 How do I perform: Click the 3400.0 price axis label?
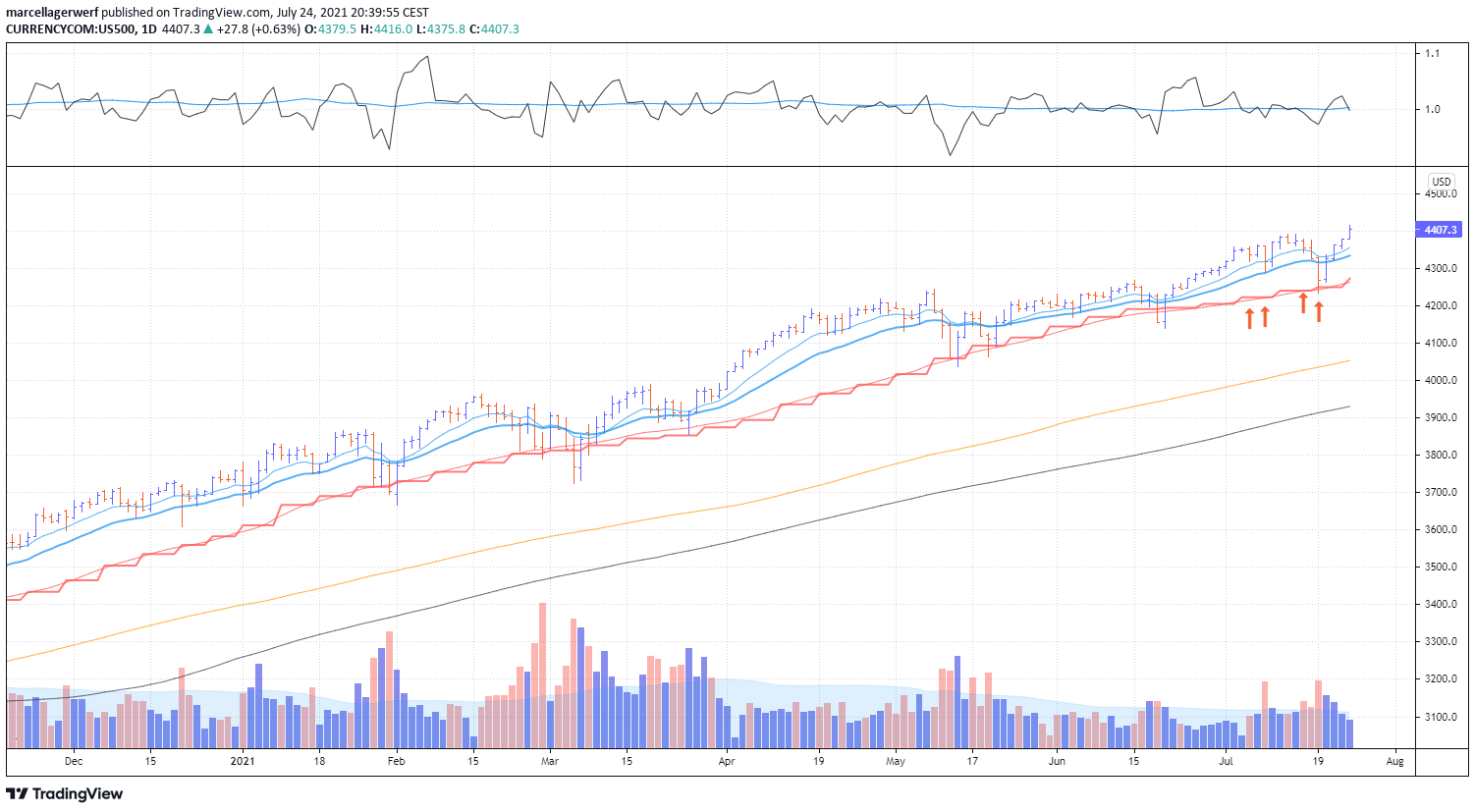pyautogui.click(x=1441, y=604)
